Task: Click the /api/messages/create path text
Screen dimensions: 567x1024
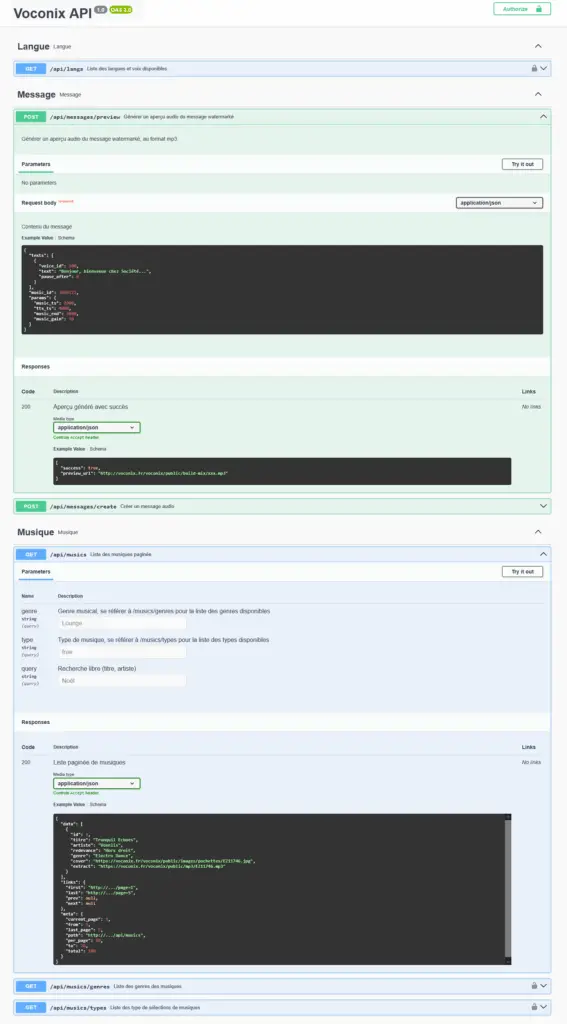Action: (x=83, y=506)
